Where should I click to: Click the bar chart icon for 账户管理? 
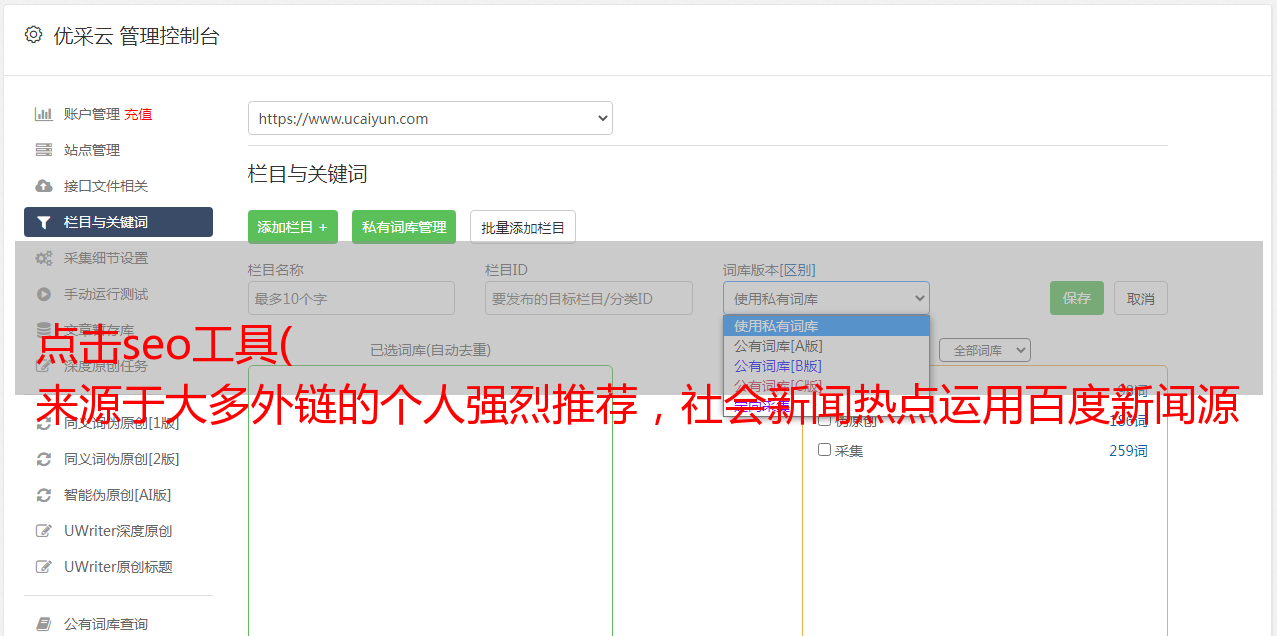pyautogui.click(x=44, y=114)
